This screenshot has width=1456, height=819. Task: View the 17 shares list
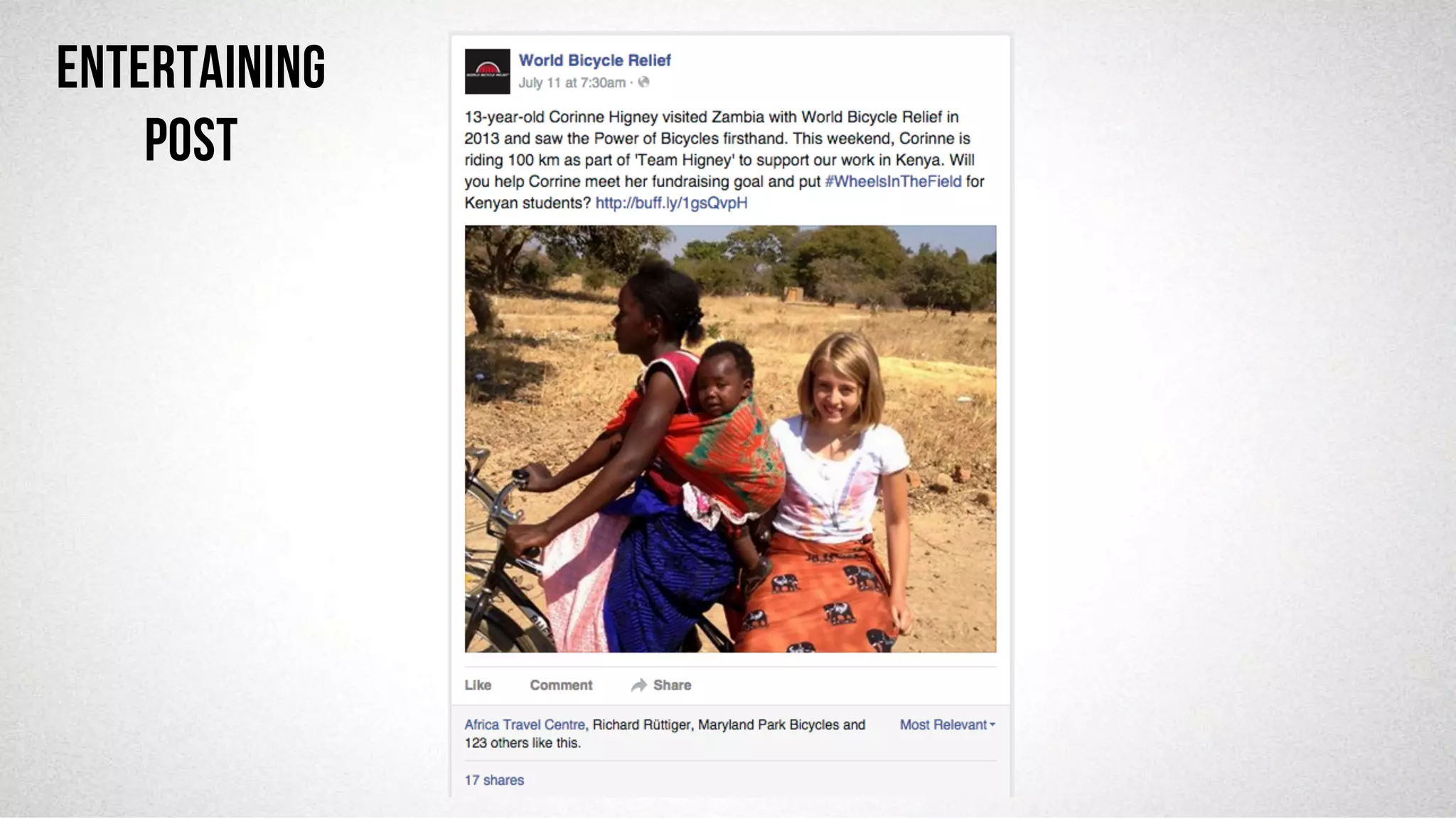pyautogui.click(x=494, y=780)
